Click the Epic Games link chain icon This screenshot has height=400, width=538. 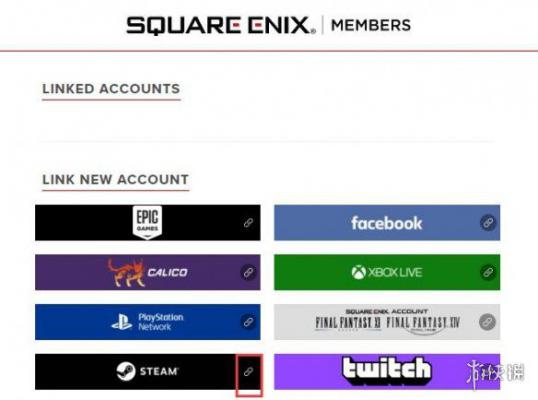click(x=248, y=223)
